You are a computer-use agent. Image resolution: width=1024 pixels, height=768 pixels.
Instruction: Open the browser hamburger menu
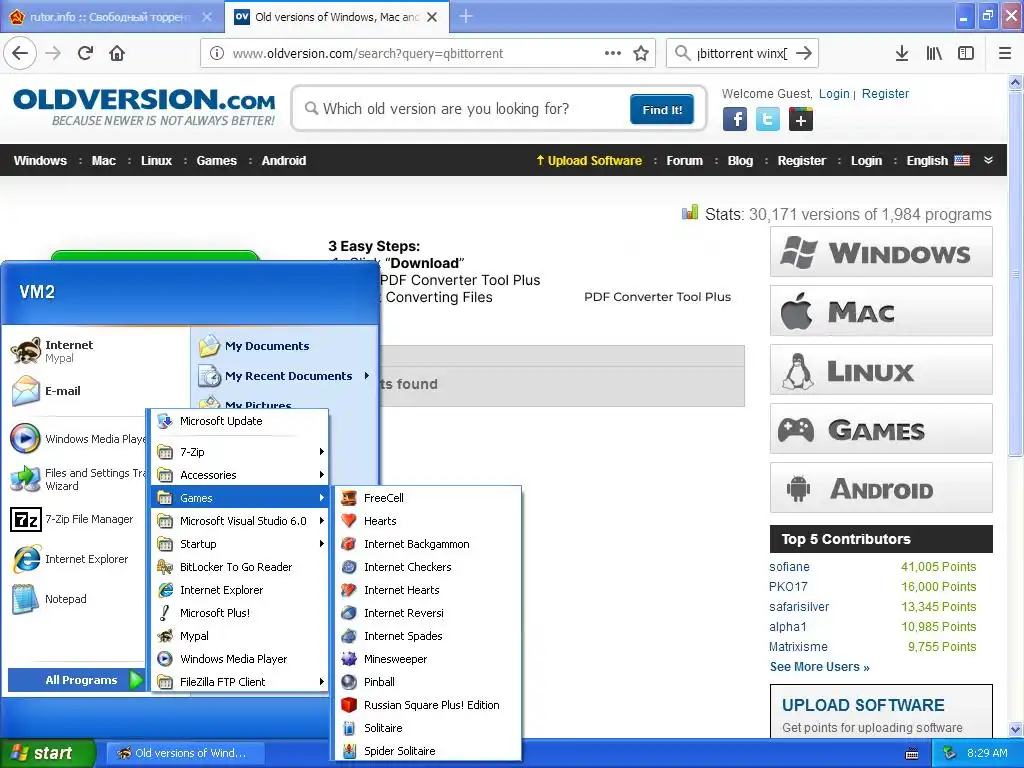click(x=1005, y=54)
